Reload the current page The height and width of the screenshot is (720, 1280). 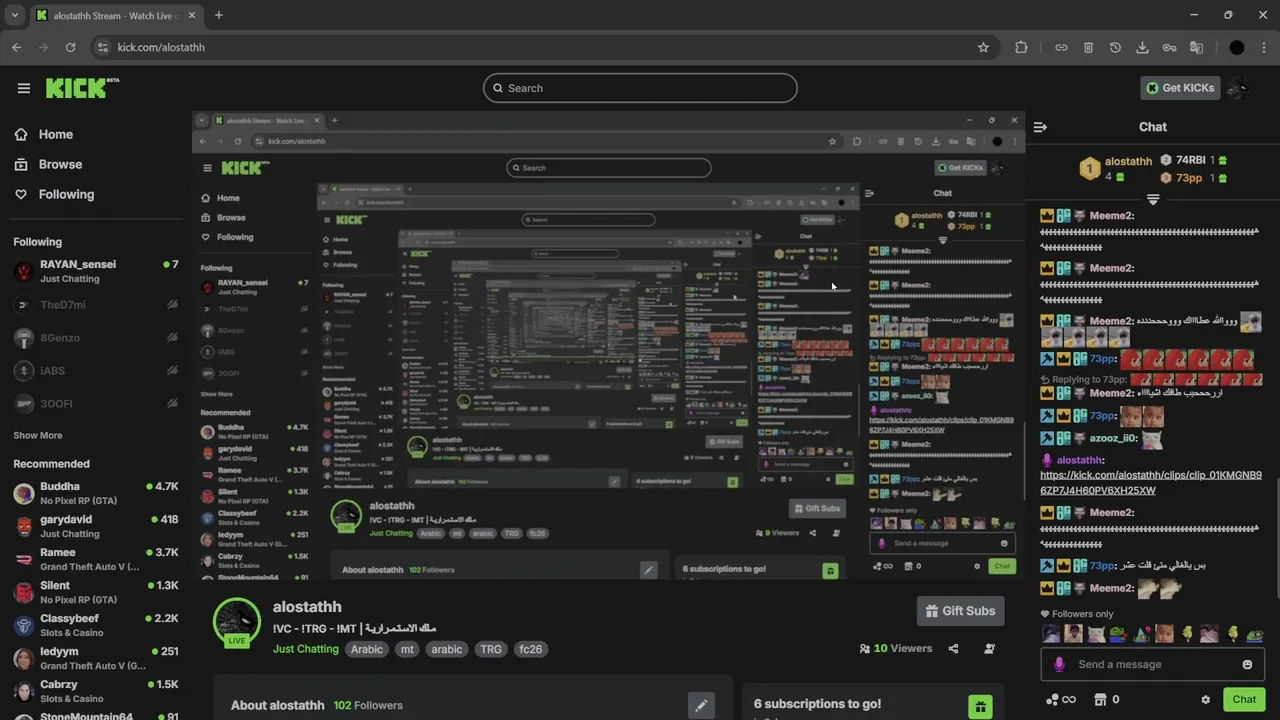pyautogui.click(x=70, y=47)
